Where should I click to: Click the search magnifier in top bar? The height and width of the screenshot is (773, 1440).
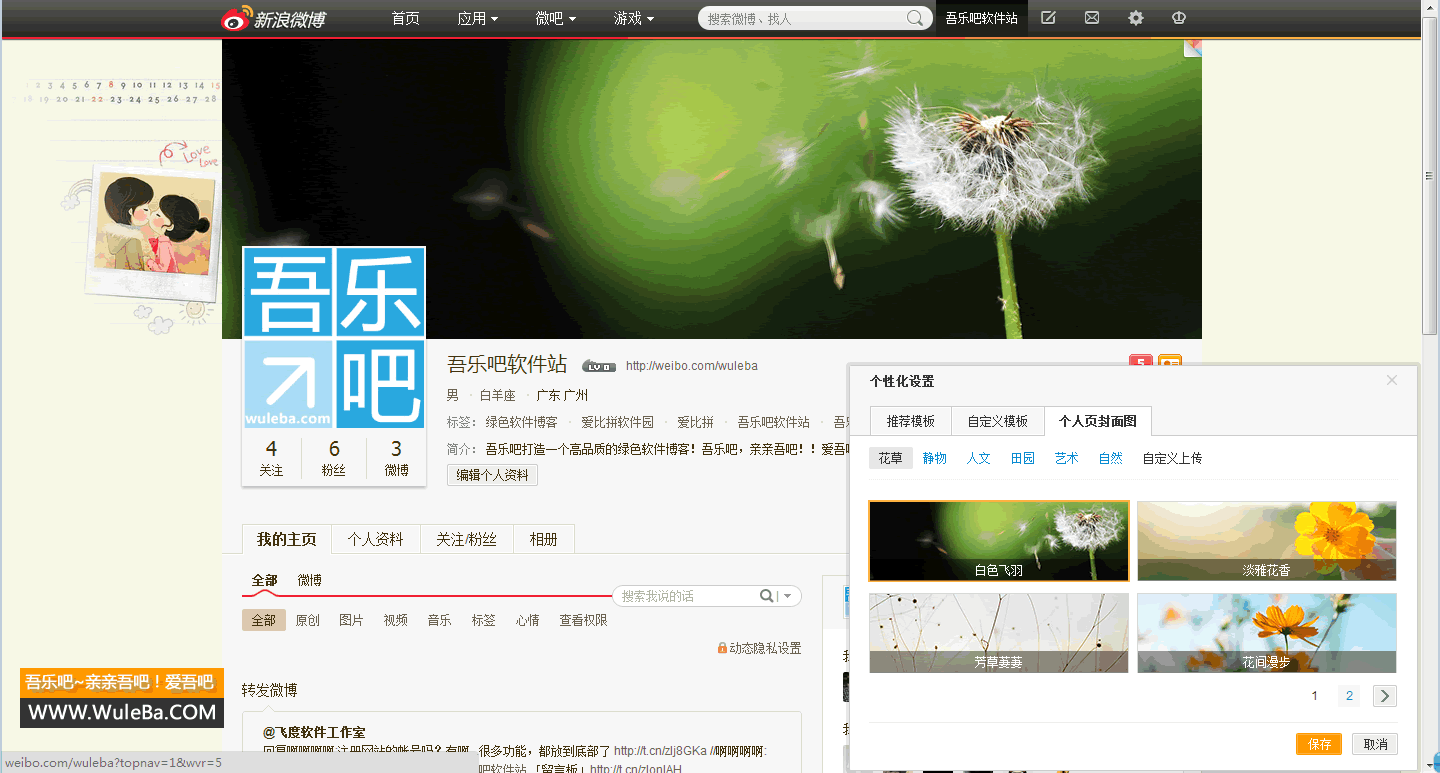pyautogui.click(x=915, y=18)
